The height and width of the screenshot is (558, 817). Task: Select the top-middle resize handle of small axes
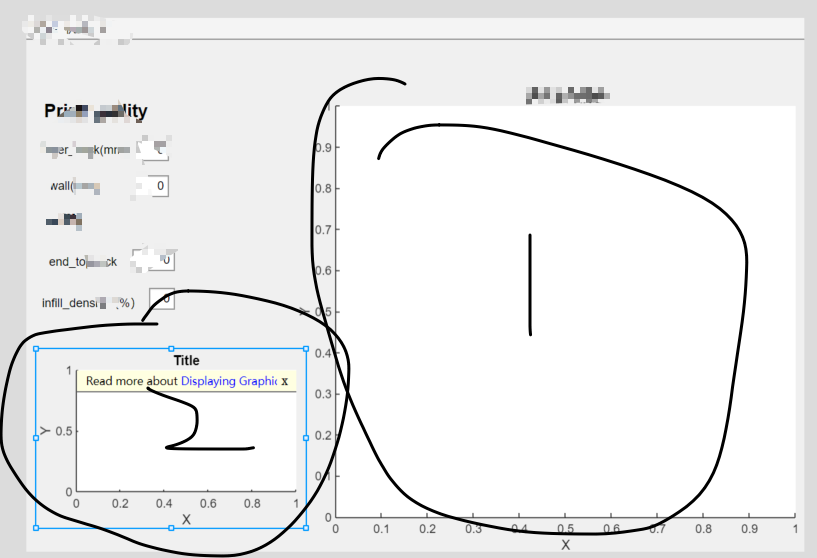[x=171, y=349]
